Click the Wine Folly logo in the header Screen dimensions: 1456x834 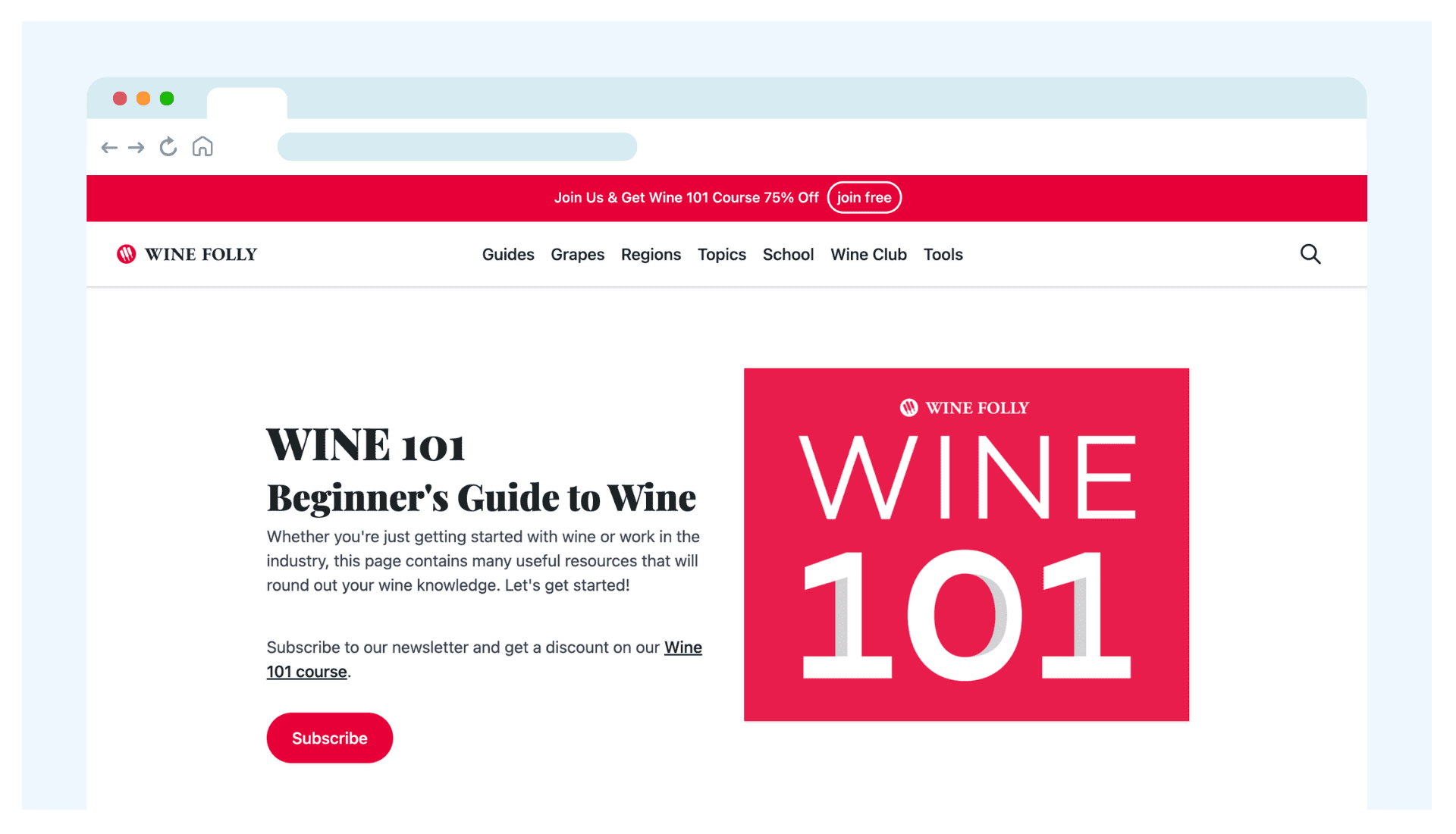187,254
